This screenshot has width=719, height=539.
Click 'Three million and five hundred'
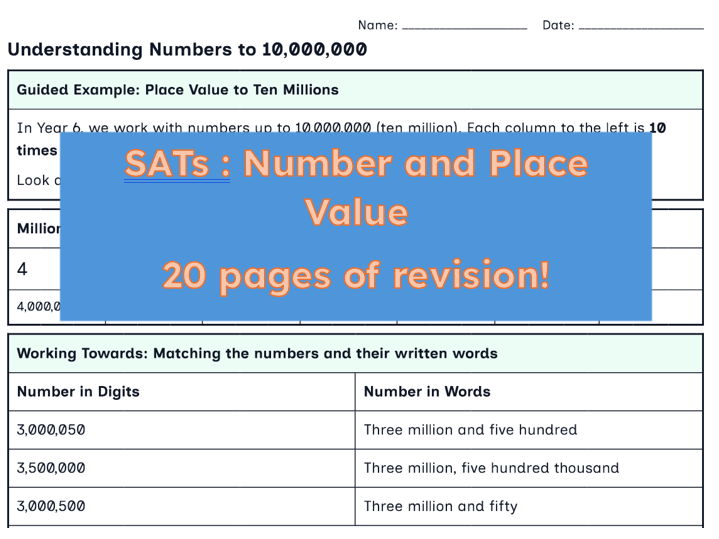tap(470, 430)
